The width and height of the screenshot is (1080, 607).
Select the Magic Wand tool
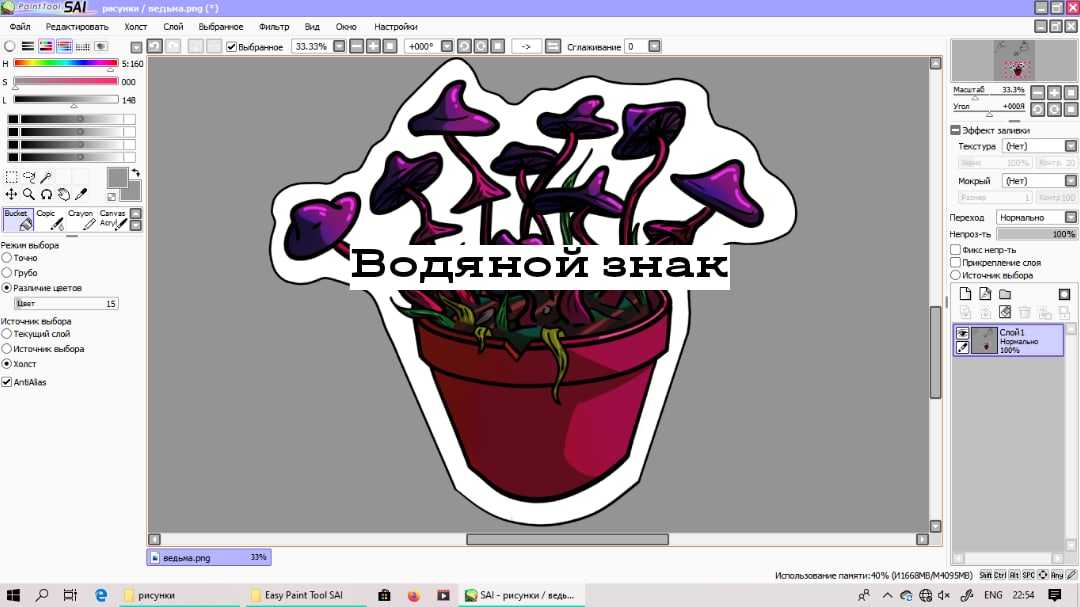46,178
